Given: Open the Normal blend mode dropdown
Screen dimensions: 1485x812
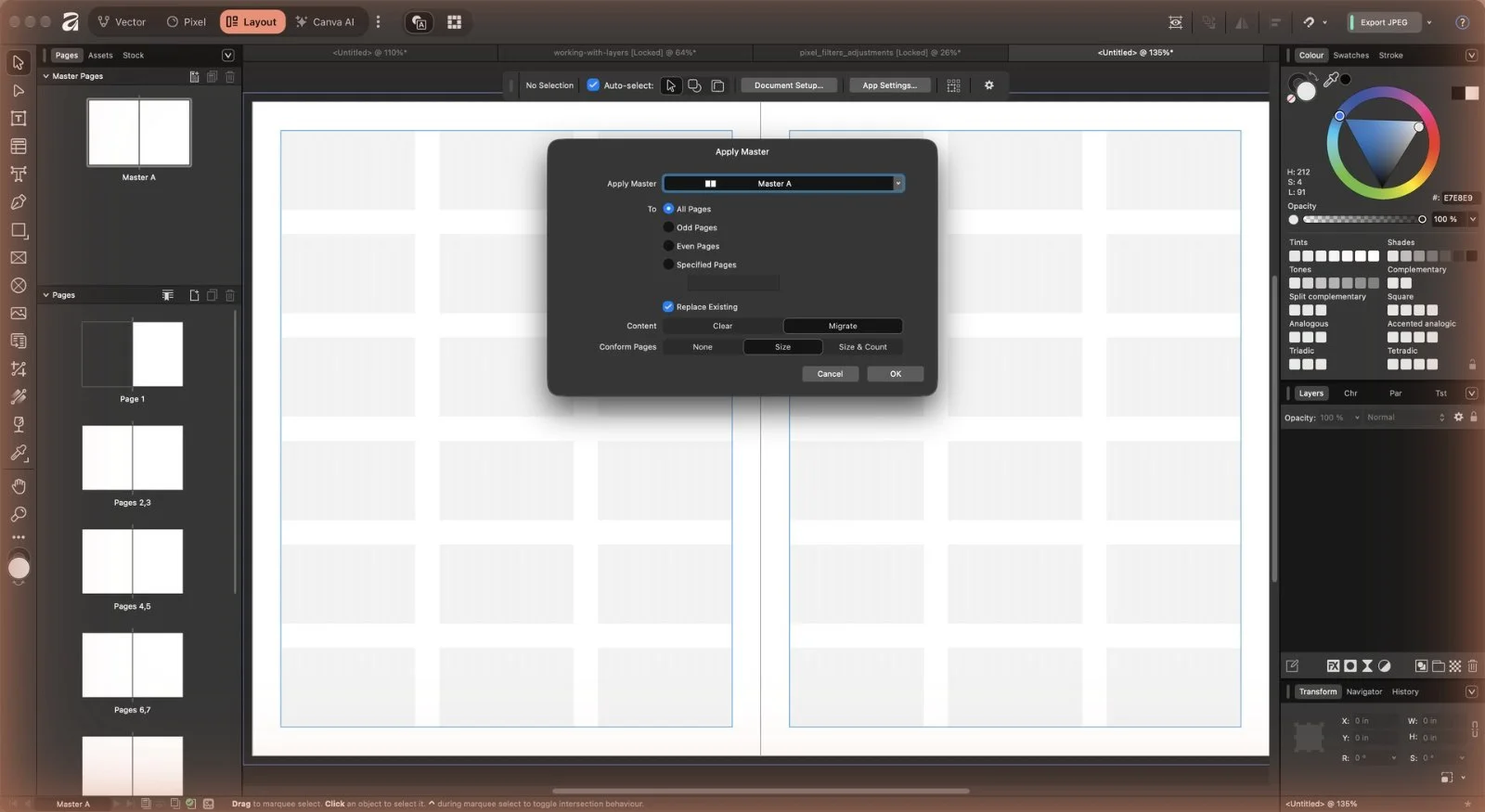Looking at the screenshot, I should 1406,418.
